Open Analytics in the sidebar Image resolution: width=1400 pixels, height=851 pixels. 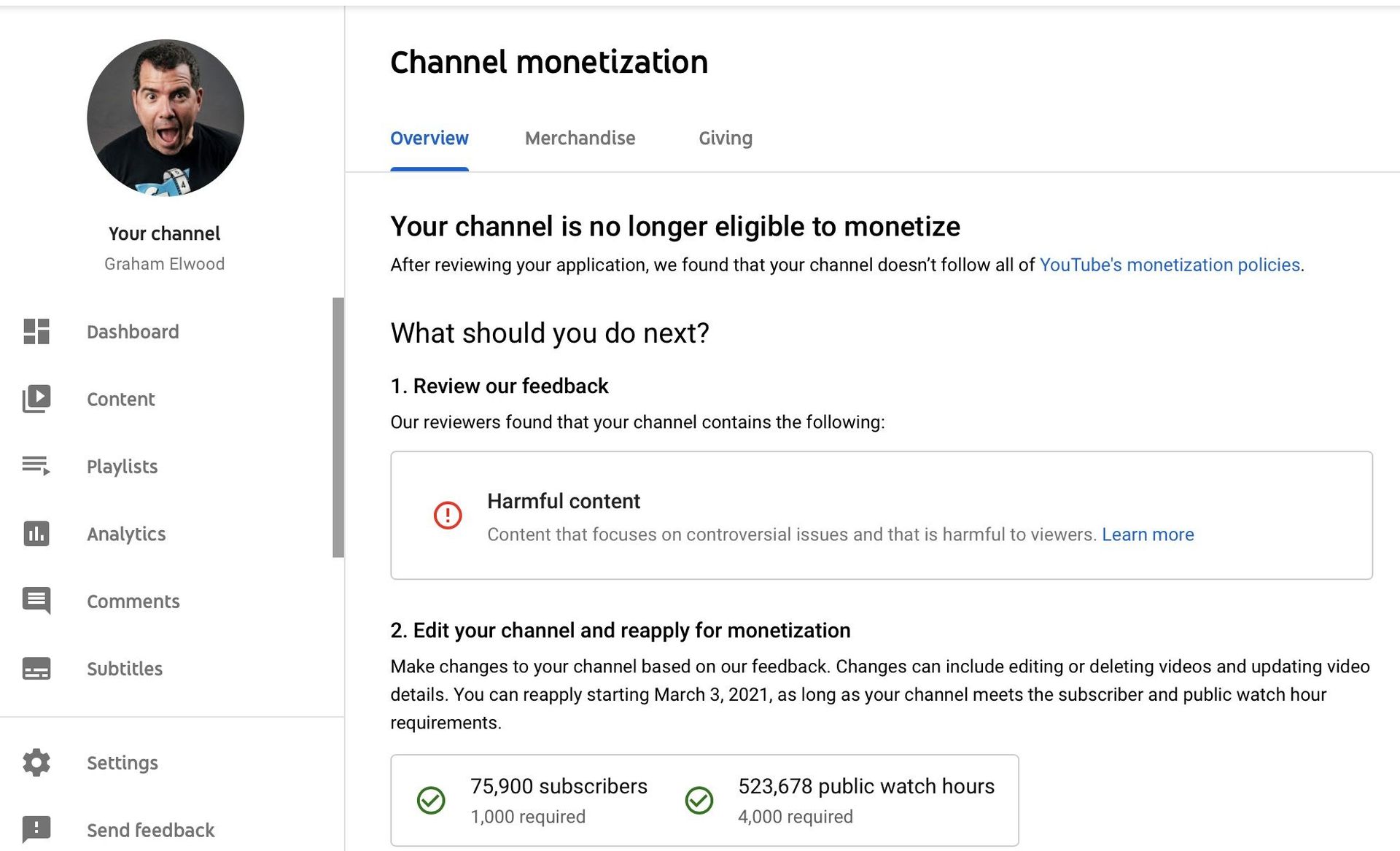tap(126, 535)
